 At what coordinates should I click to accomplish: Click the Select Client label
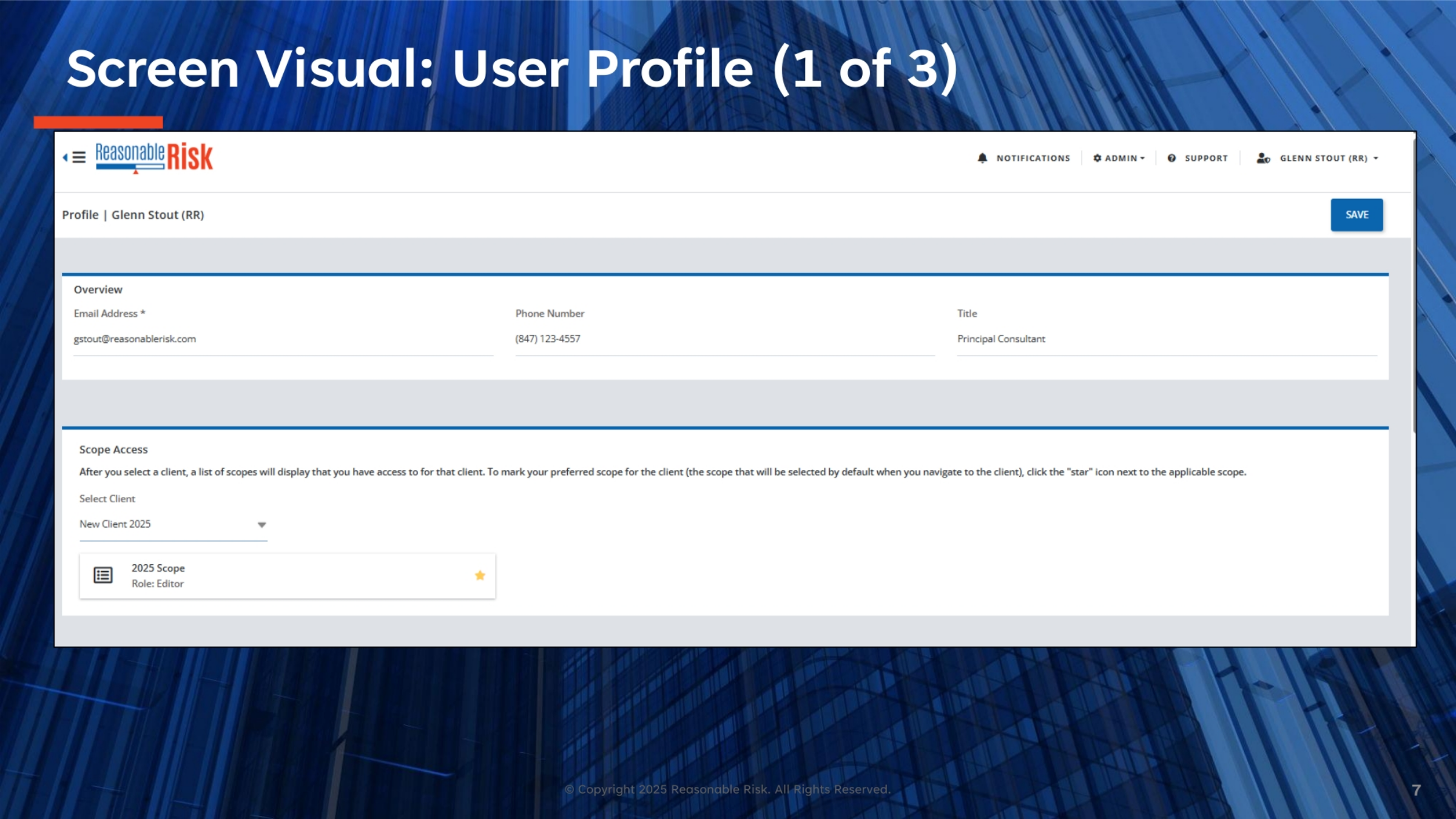[107, 499]
